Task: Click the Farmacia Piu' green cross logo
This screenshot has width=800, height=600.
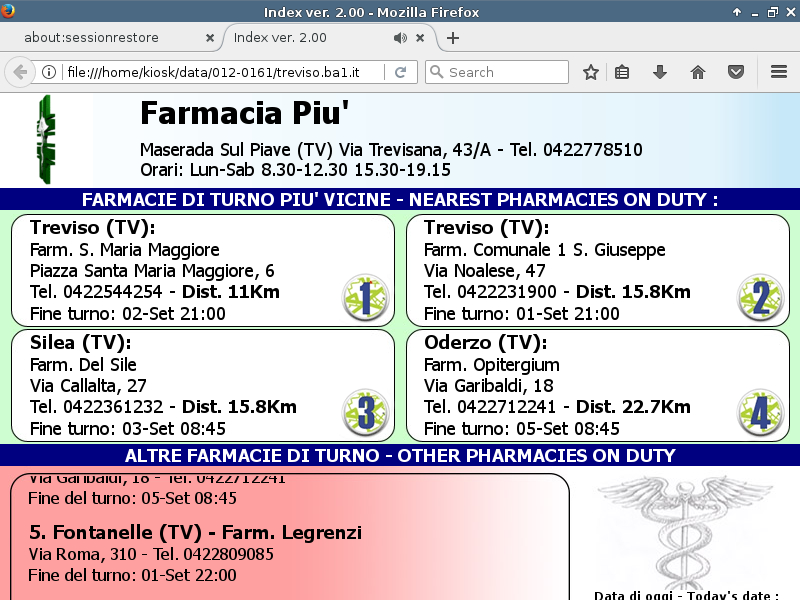Action: (x=45, y=139)
